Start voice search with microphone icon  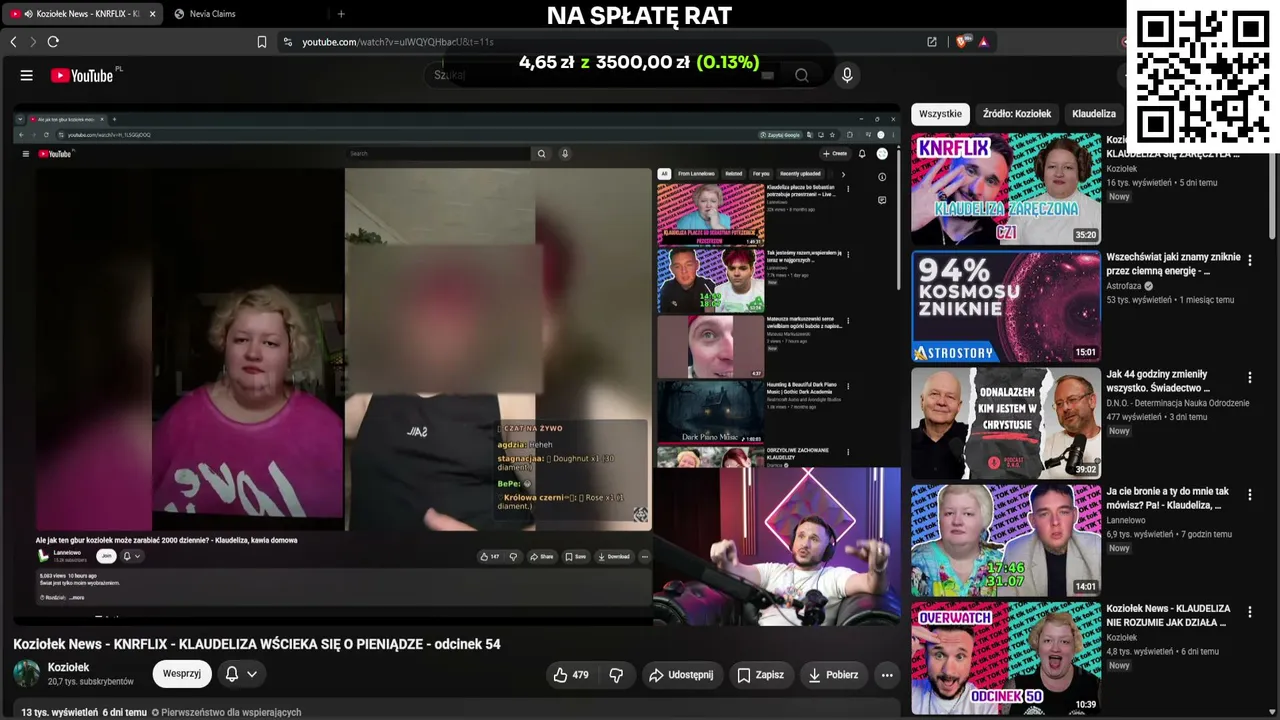[847, 75]
